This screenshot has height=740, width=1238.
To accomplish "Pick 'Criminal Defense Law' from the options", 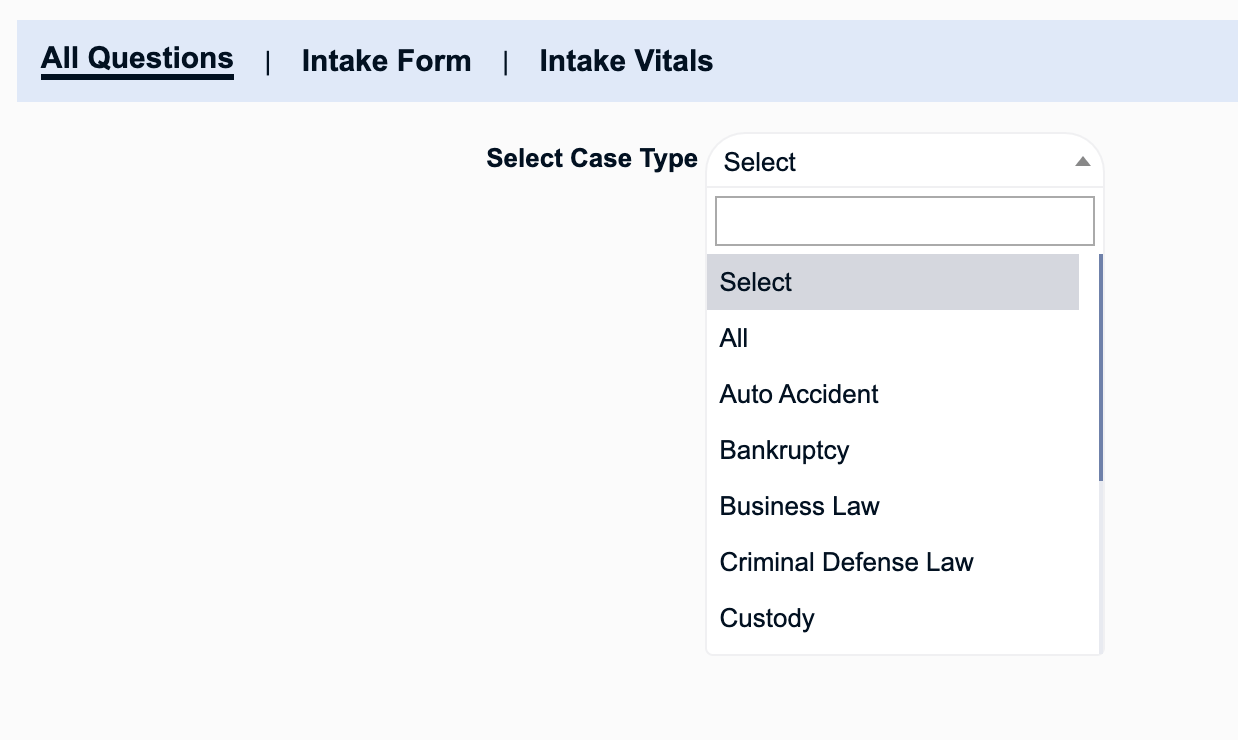I will pos(846,562).
